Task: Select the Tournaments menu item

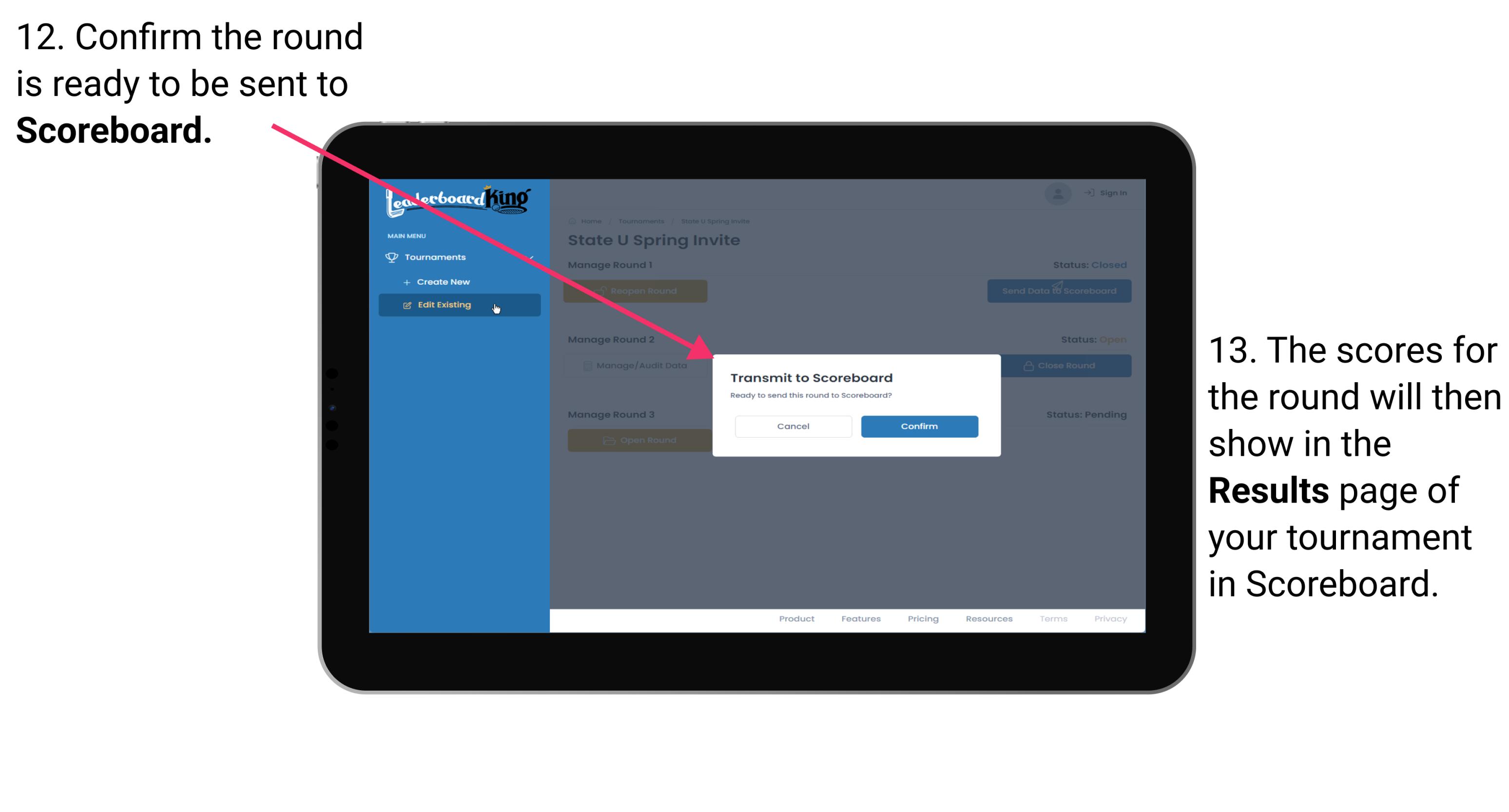Action: pyautogui.click(x=436, y=257)
